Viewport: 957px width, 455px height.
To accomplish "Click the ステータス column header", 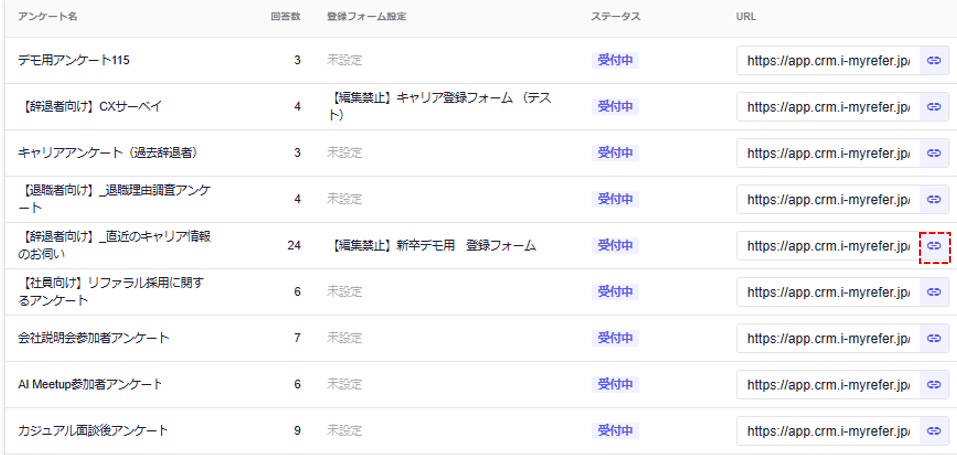I will pos(615,18).
